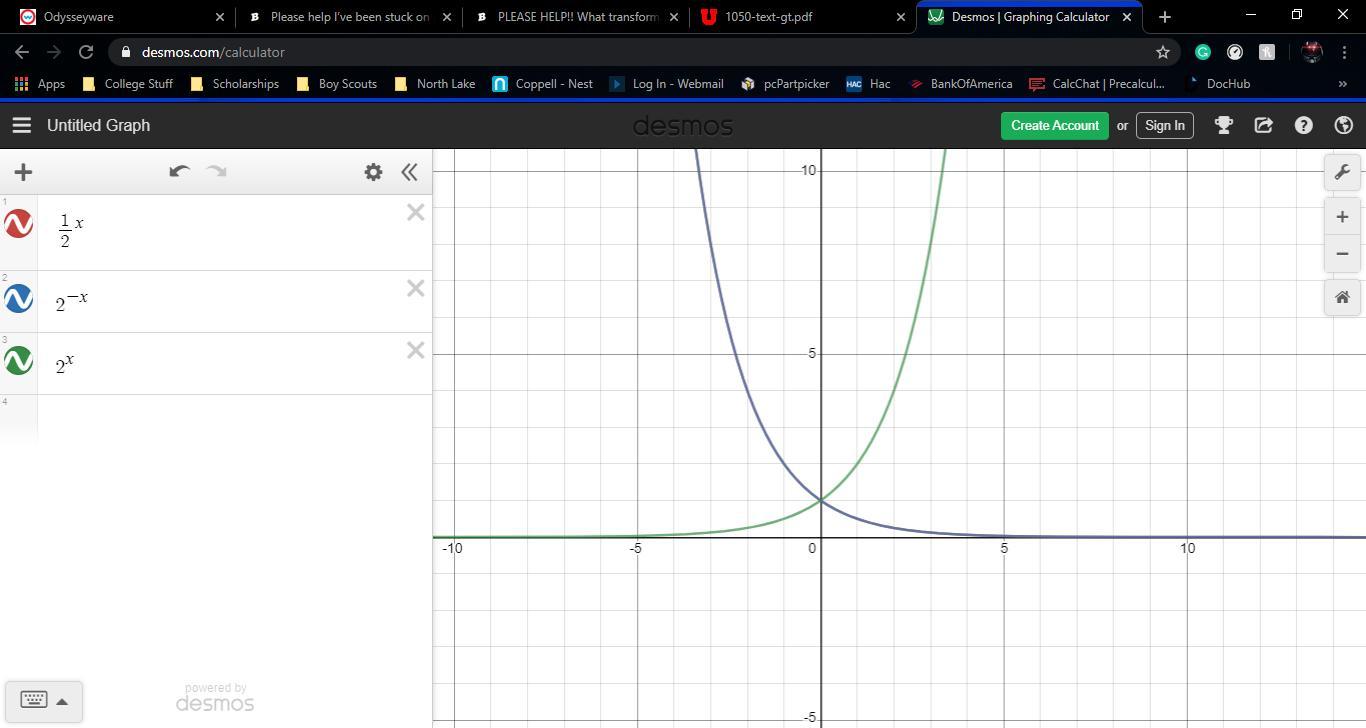Open the North Lake bookmark folder

pos(434,84)
